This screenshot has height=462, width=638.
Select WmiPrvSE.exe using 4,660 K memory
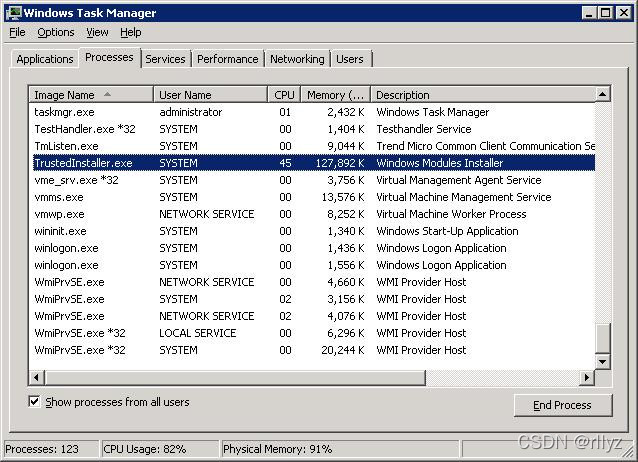click(312, 282)
